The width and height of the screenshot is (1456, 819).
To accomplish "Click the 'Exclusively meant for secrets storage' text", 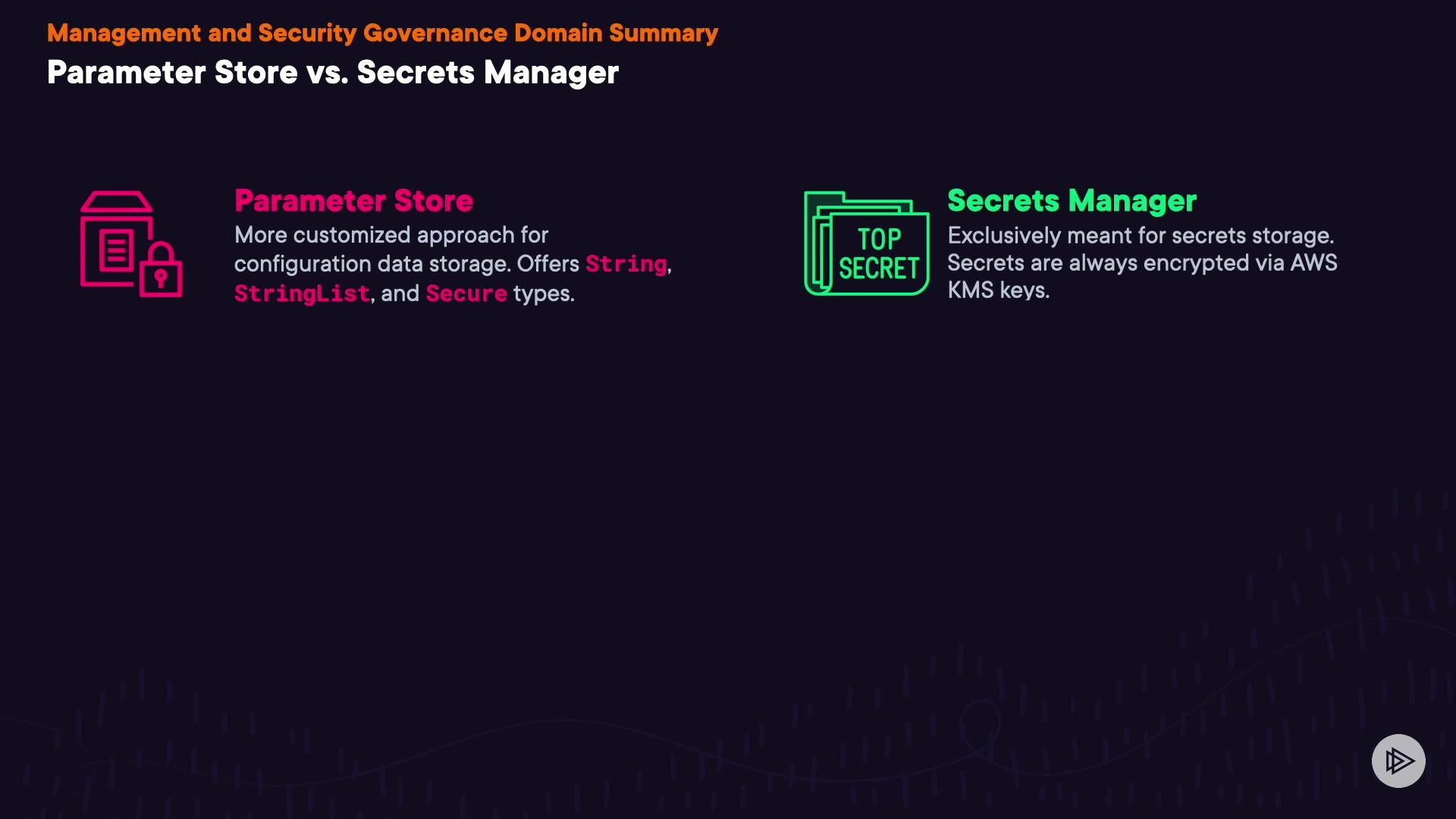I will [1140, 236].
